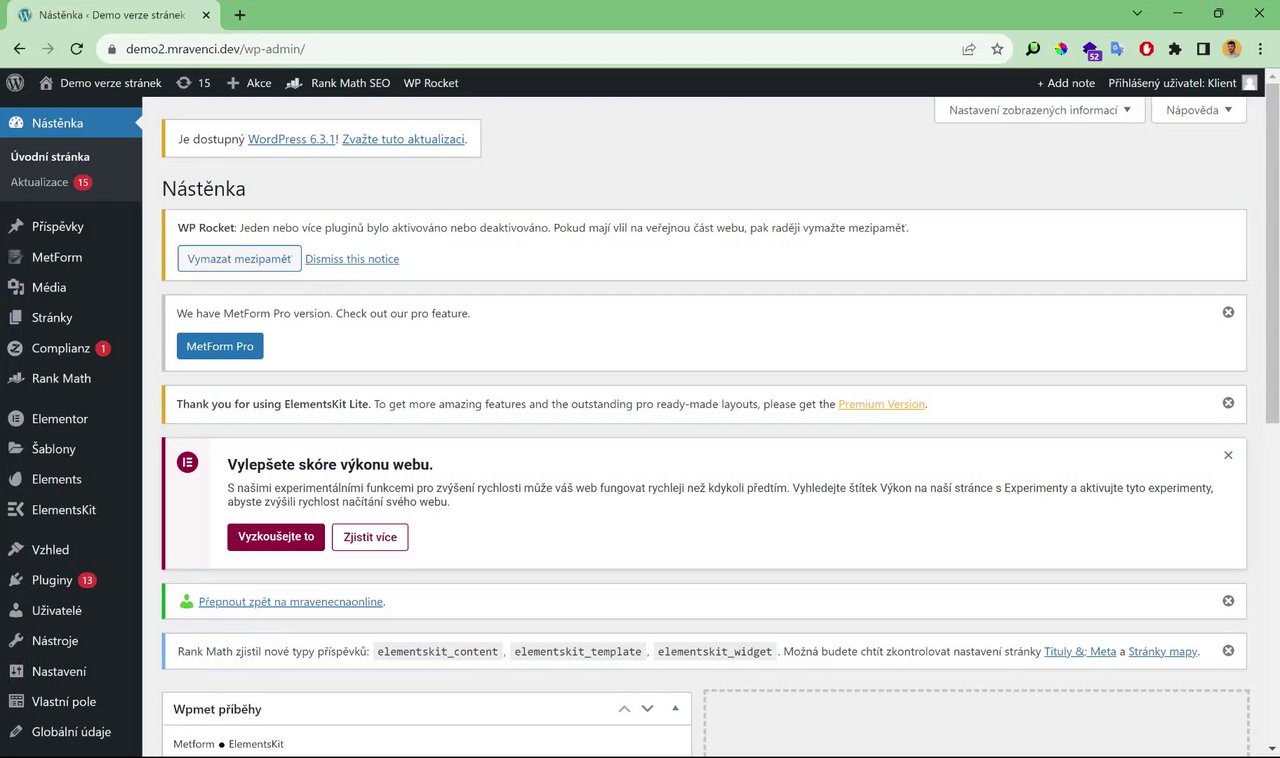
Task: Go back in the browser
Action: [20, 49]
